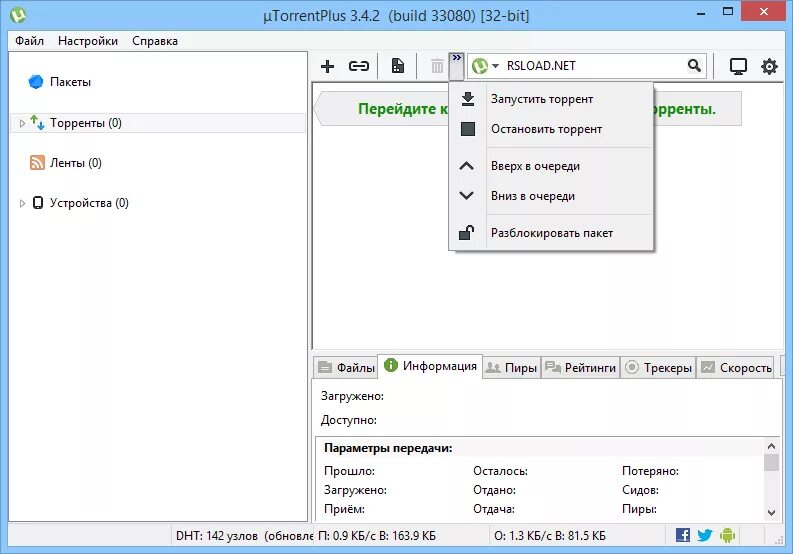Click the info panel scrollbar down arrow
Screen dimensions: 793x554
(771, 513)
